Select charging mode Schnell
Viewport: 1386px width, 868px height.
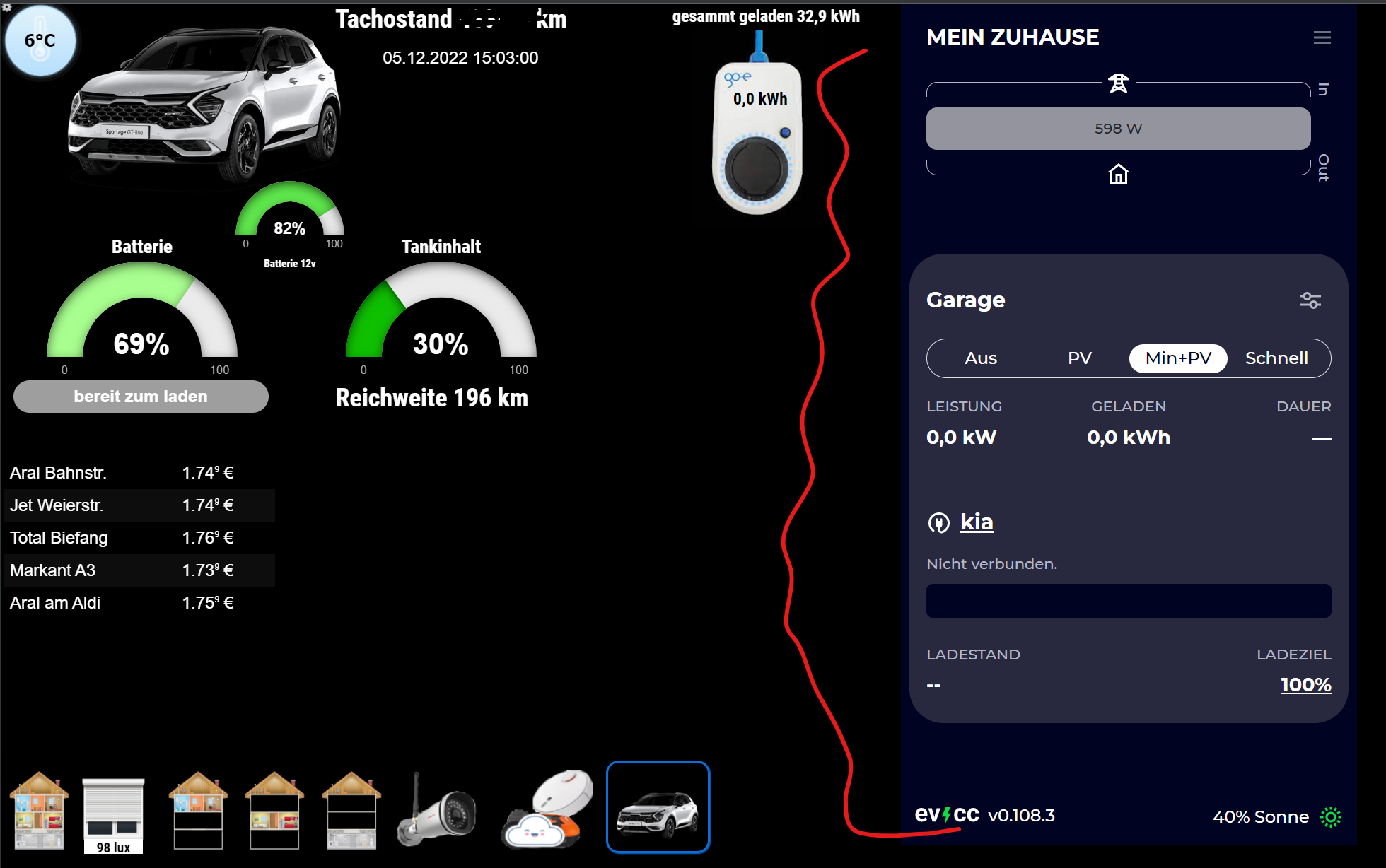(1276, 358)
